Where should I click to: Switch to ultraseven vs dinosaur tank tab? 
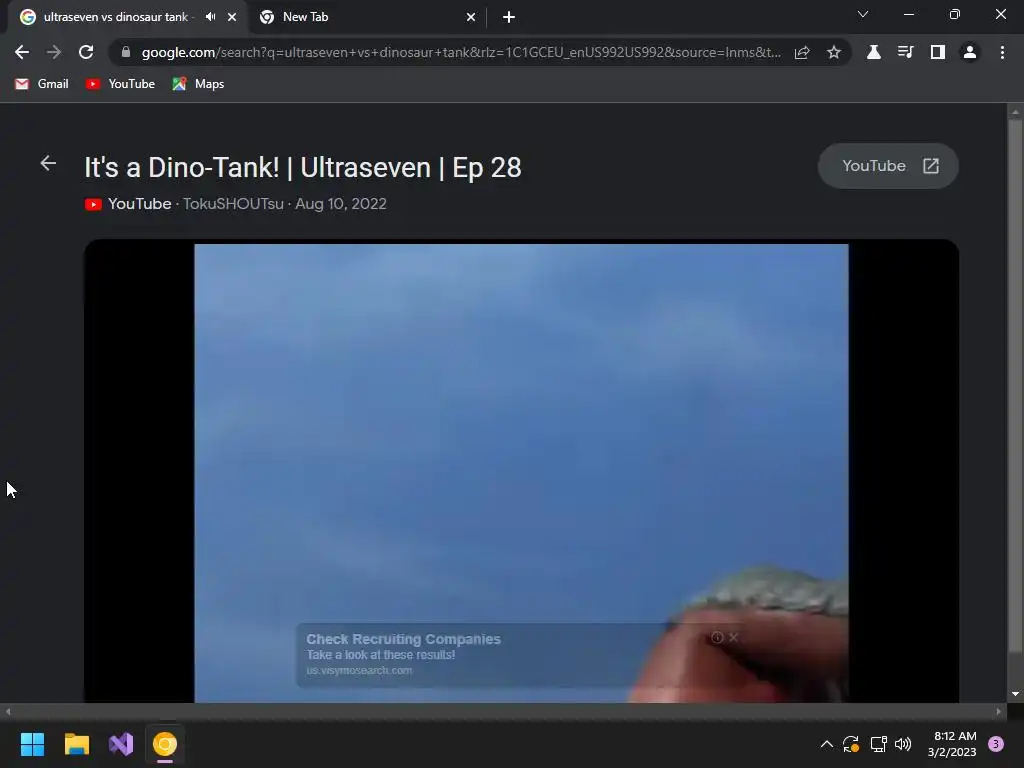click(116, 17)
